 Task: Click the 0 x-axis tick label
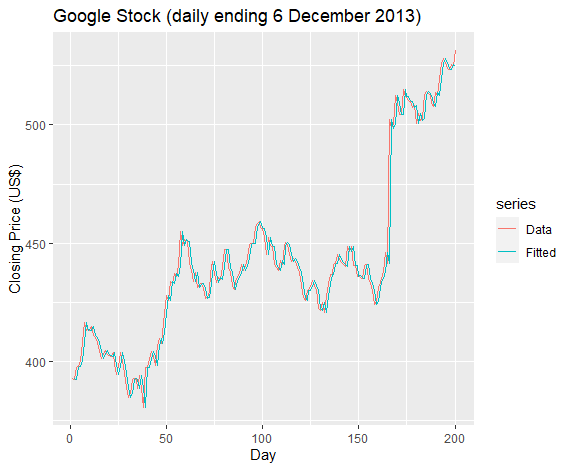tap(70, 439)
